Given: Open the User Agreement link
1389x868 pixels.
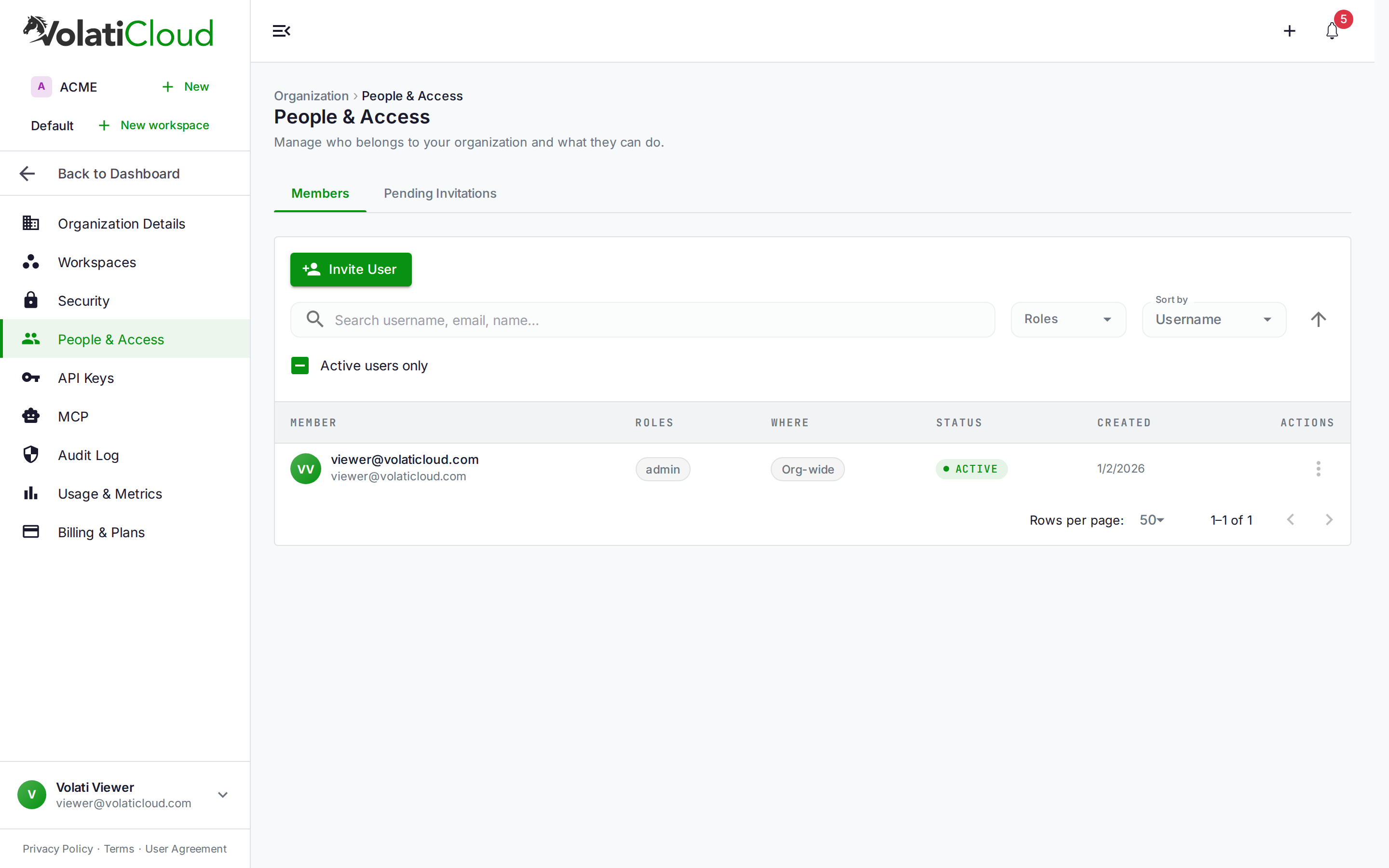Looking at the screenshot, I should pos(186,849).
